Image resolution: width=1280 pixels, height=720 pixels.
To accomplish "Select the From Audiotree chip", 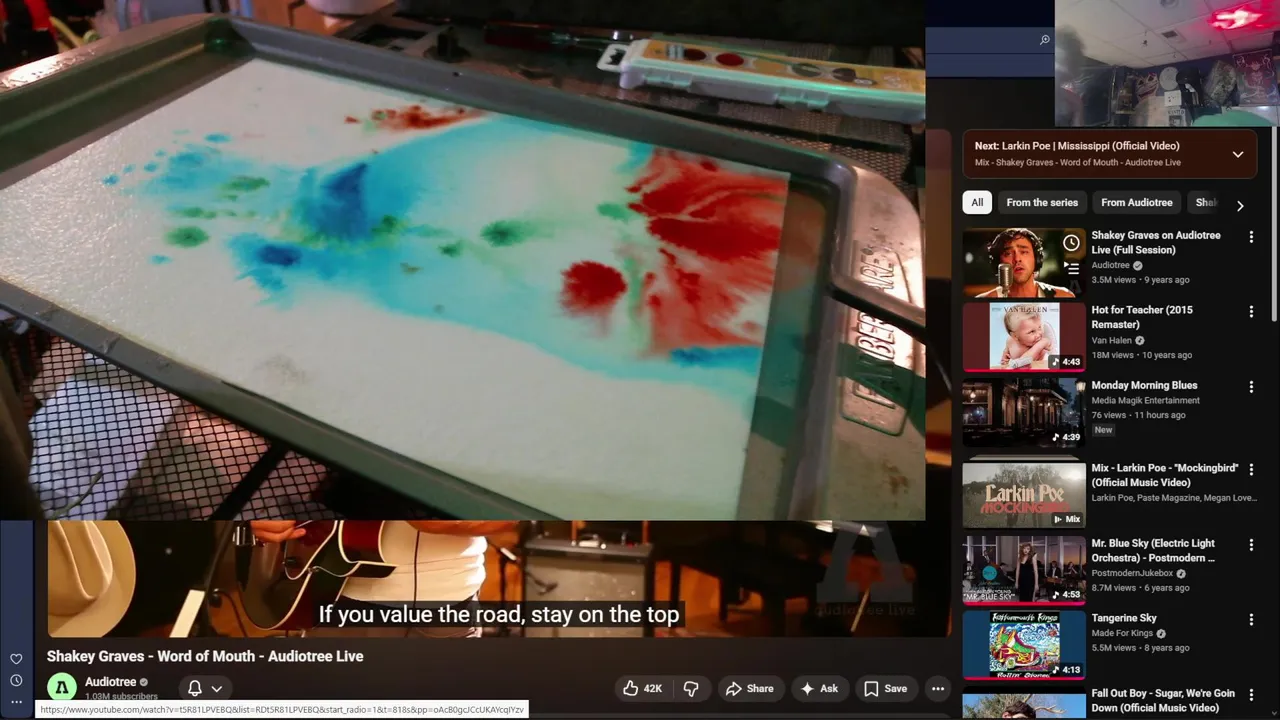I will [1137, 202].
